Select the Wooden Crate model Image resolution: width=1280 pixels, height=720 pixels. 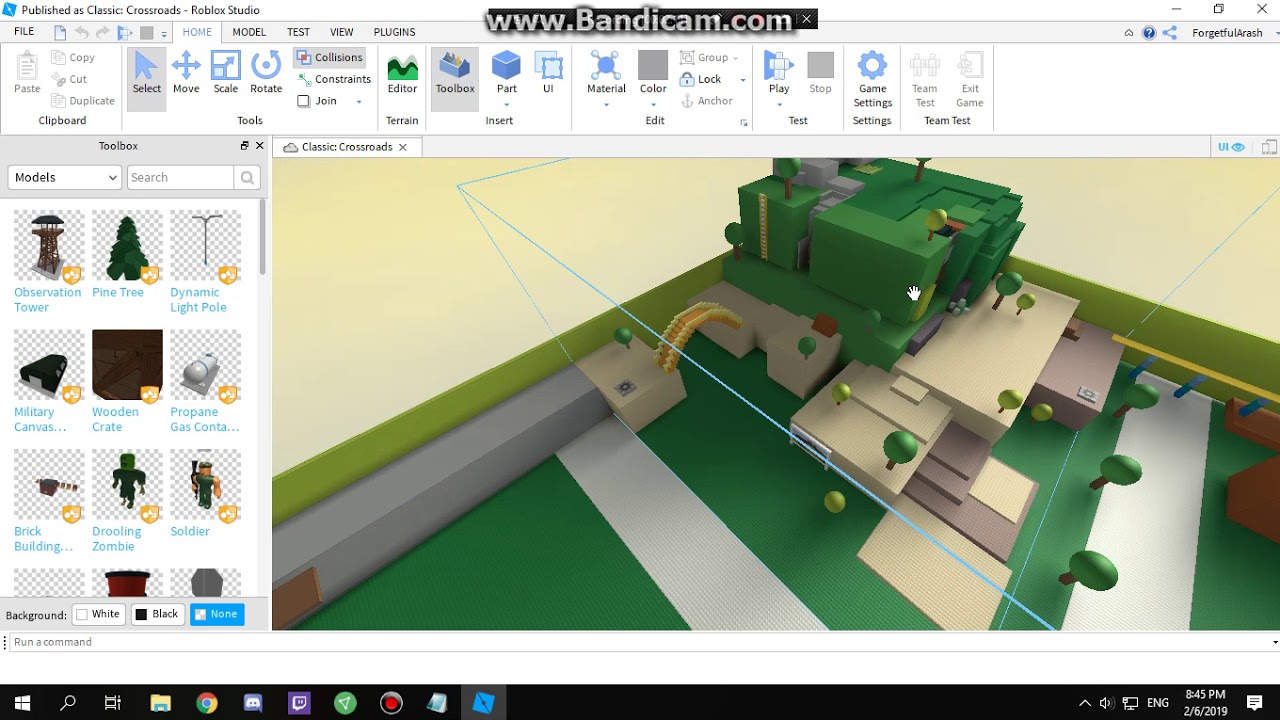point(126,381)
